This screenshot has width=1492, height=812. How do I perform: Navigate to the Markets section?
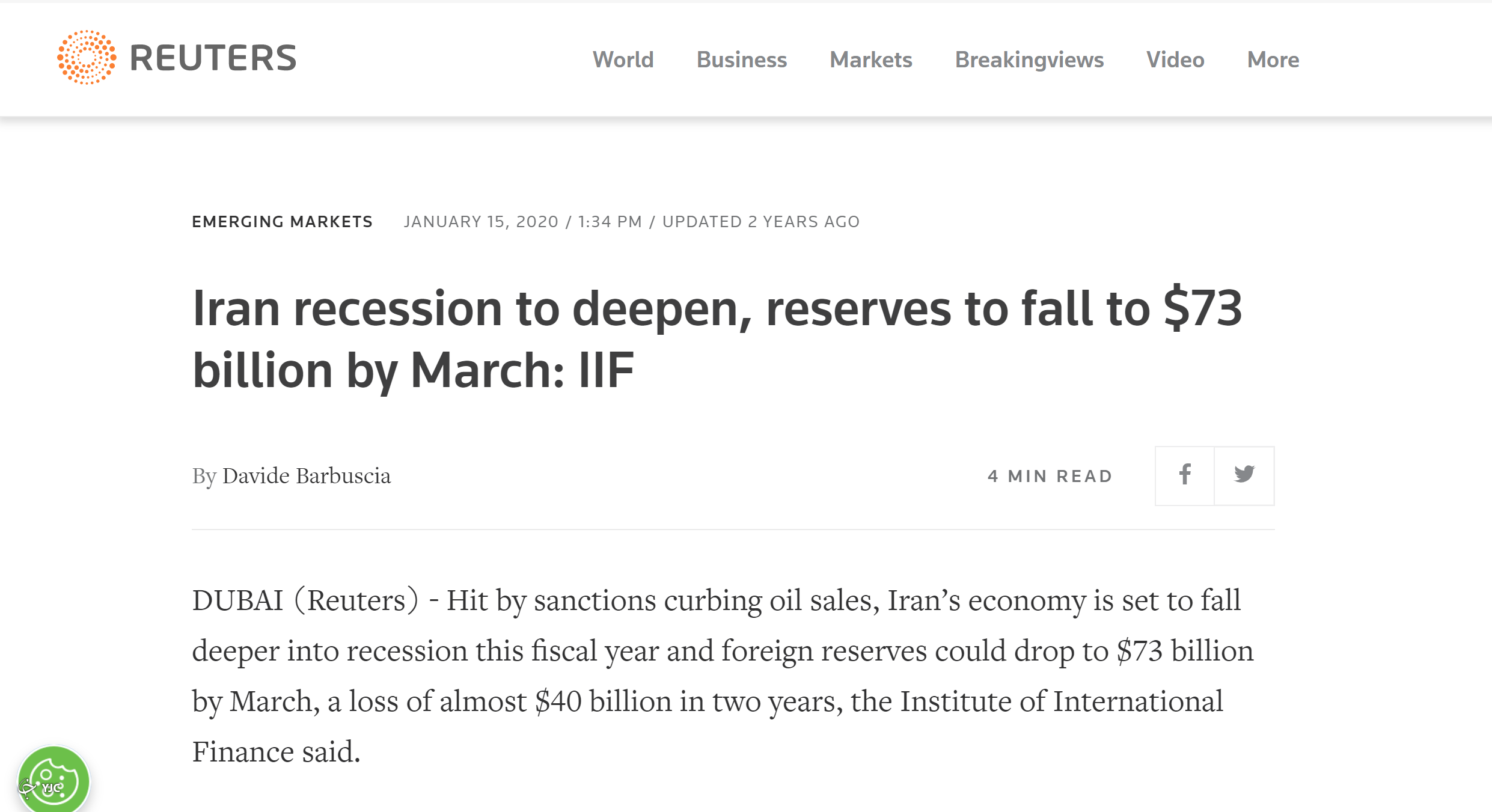[870, 60]
